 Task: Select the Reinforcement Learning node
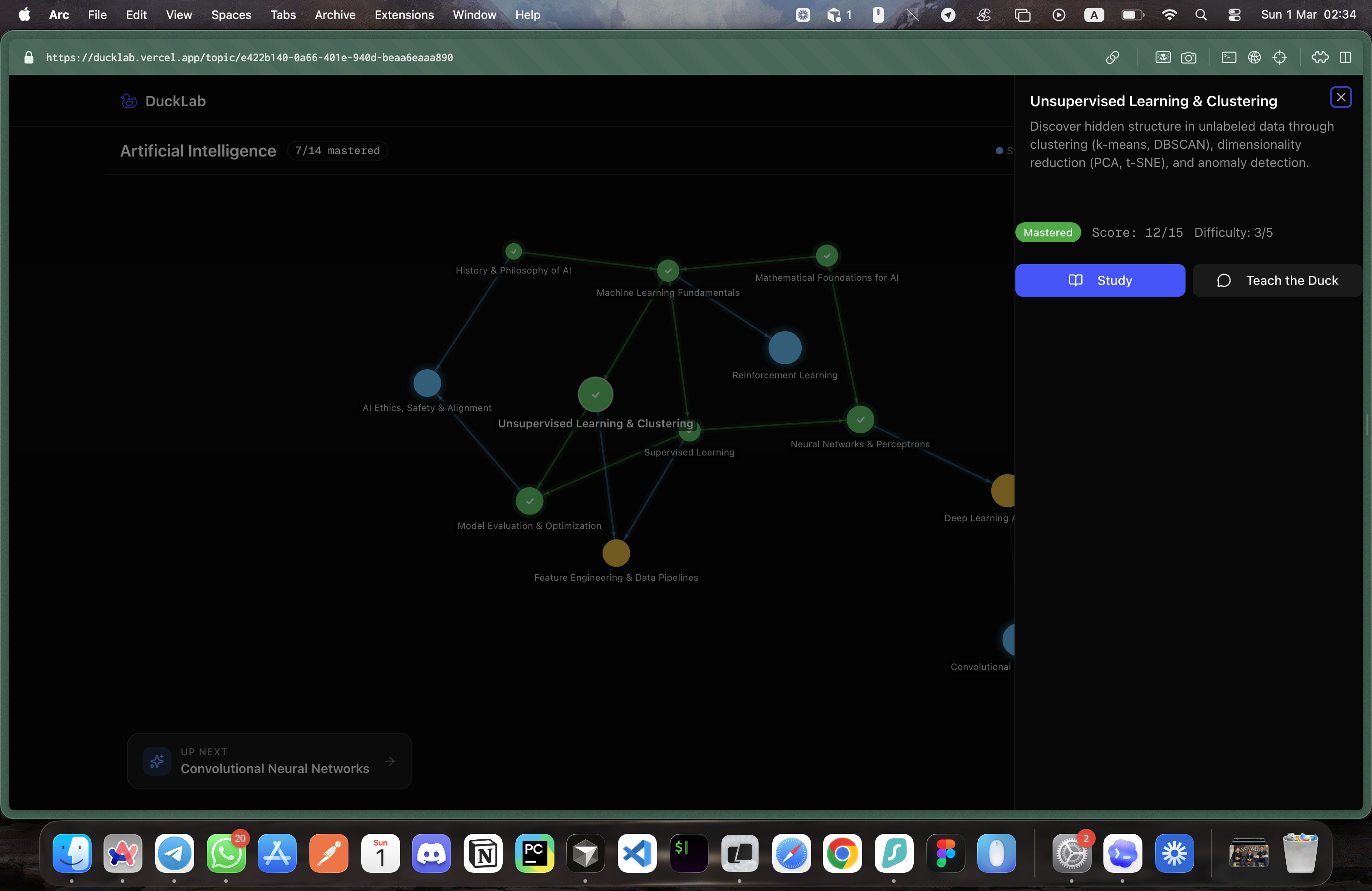click(784, 348)
